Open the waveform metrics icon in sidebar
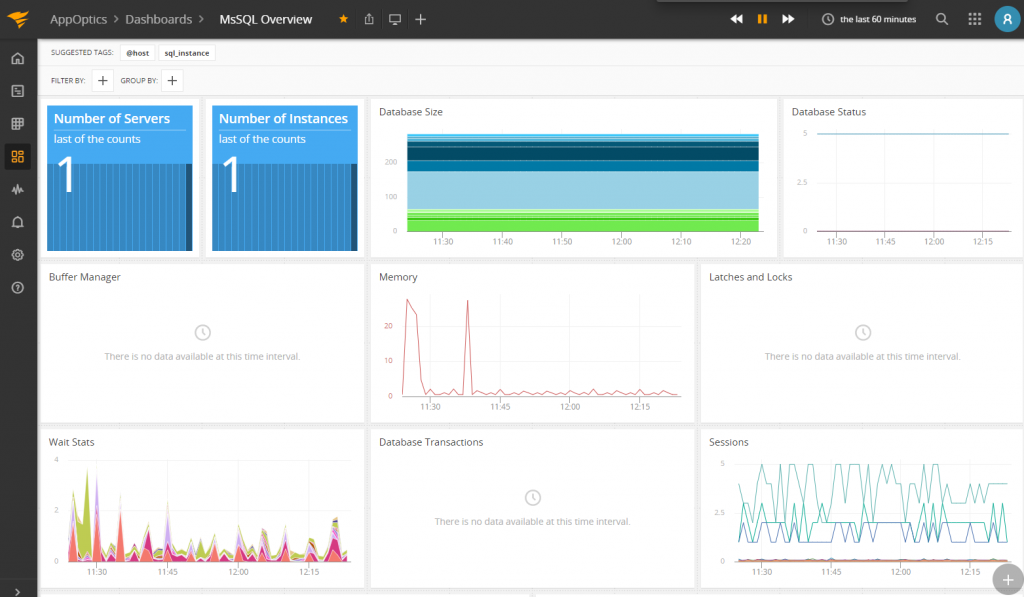This screenshot has height=597, width=1024. 17,189
